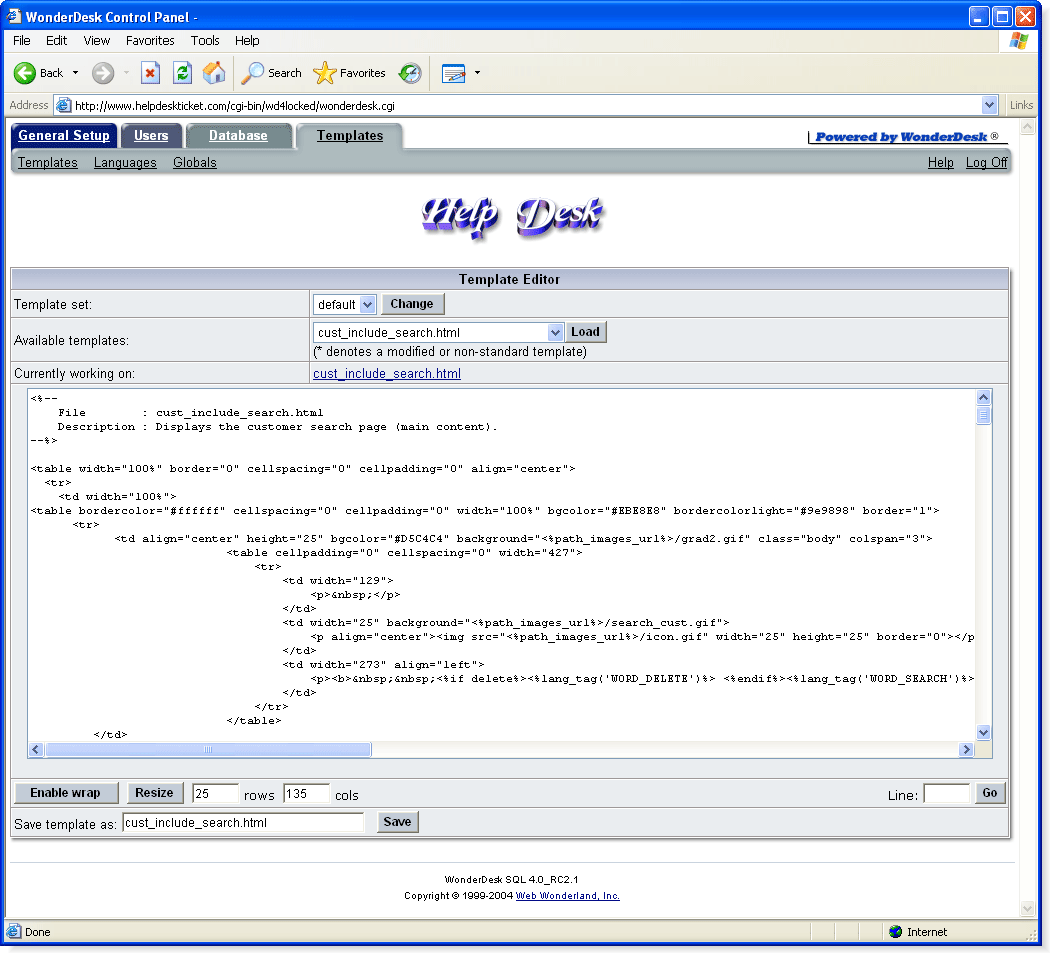Select the Templates main tab

click(350, 135)
